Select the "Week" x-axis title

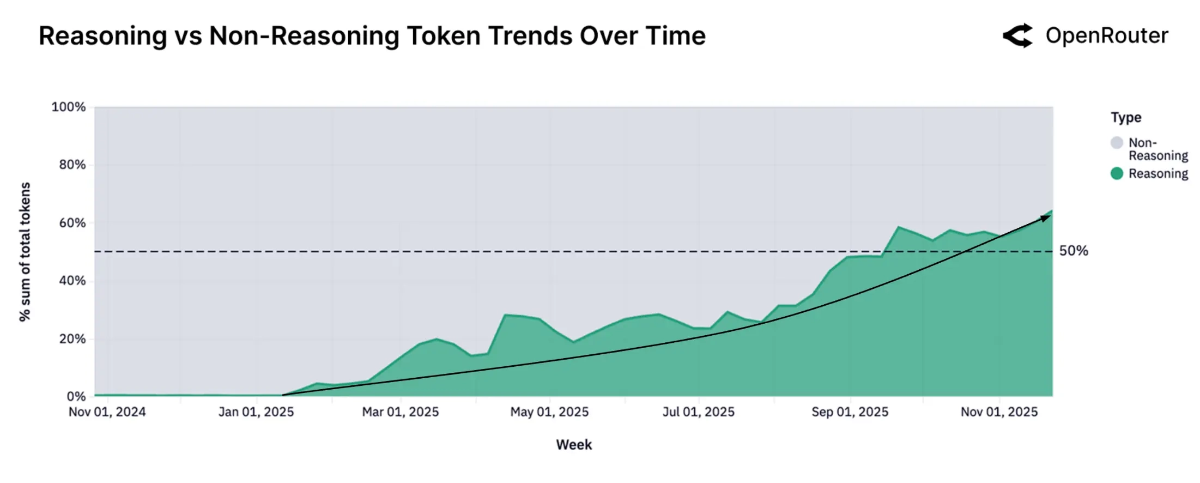click(574, 444)
